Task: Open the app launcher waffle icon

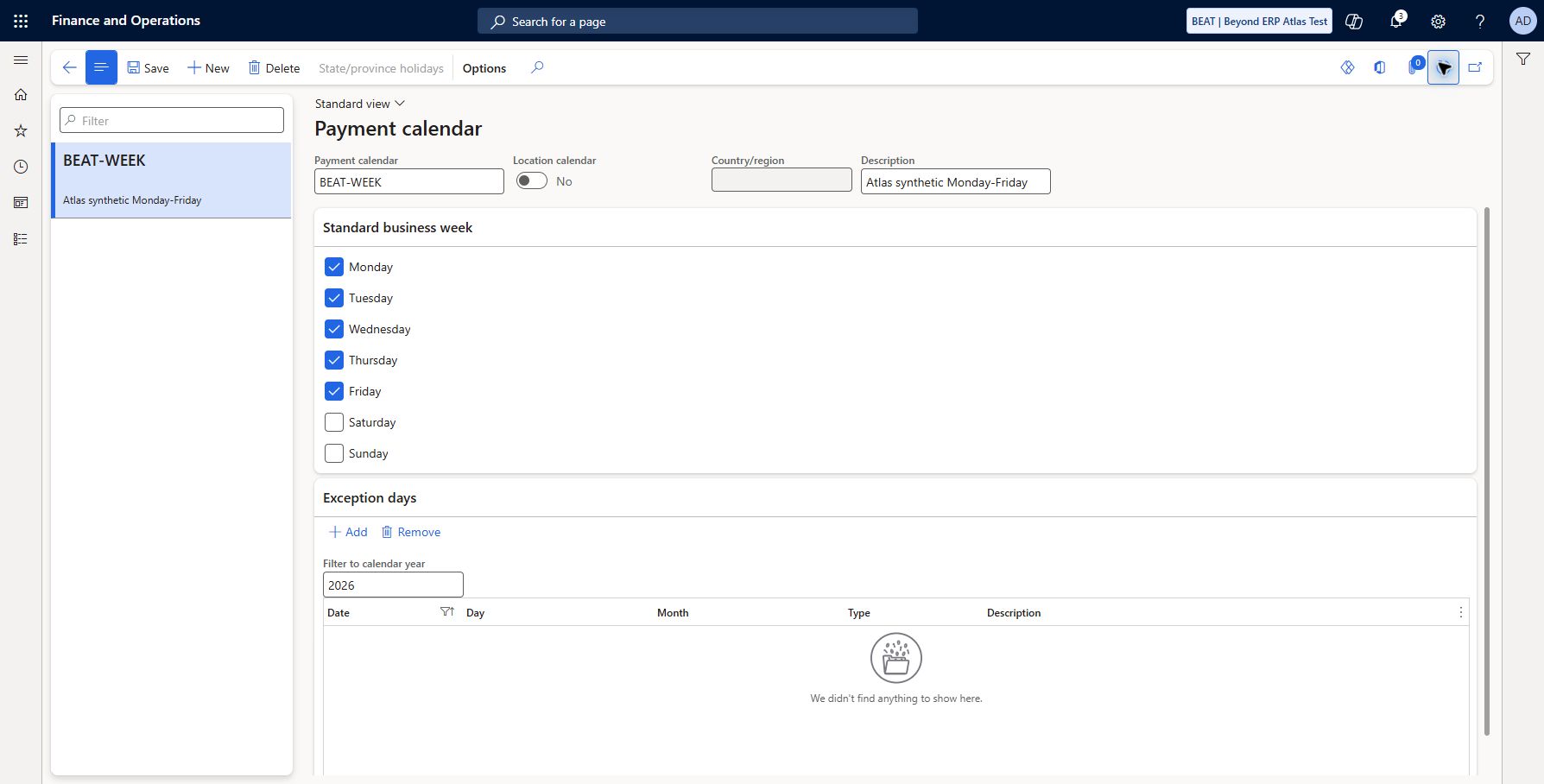Action: click(x=21, y=21)
